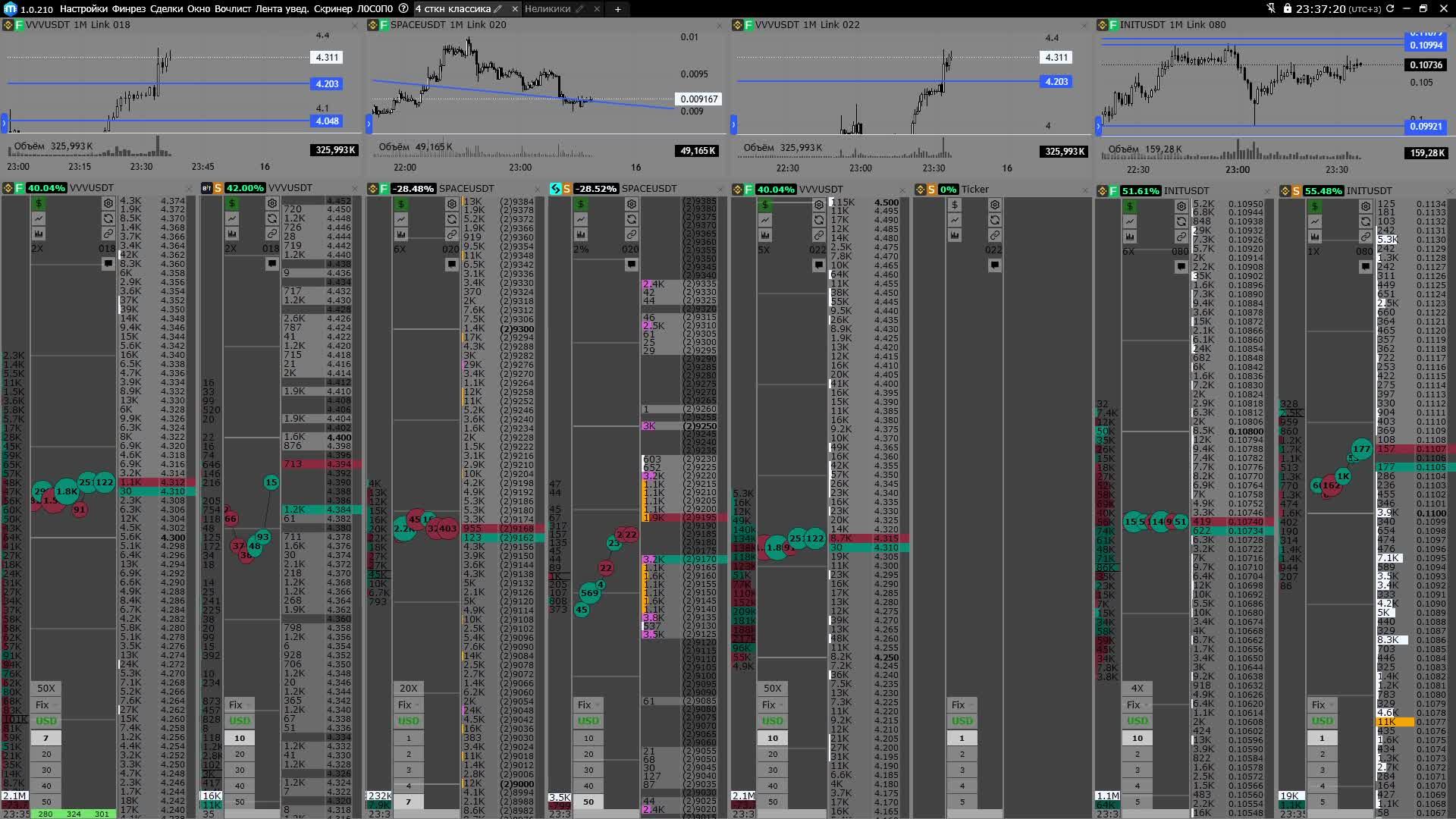Click bar histogram icon in SPACEUSDT spot panel
1456x819 pixels.
click(580, 234)
